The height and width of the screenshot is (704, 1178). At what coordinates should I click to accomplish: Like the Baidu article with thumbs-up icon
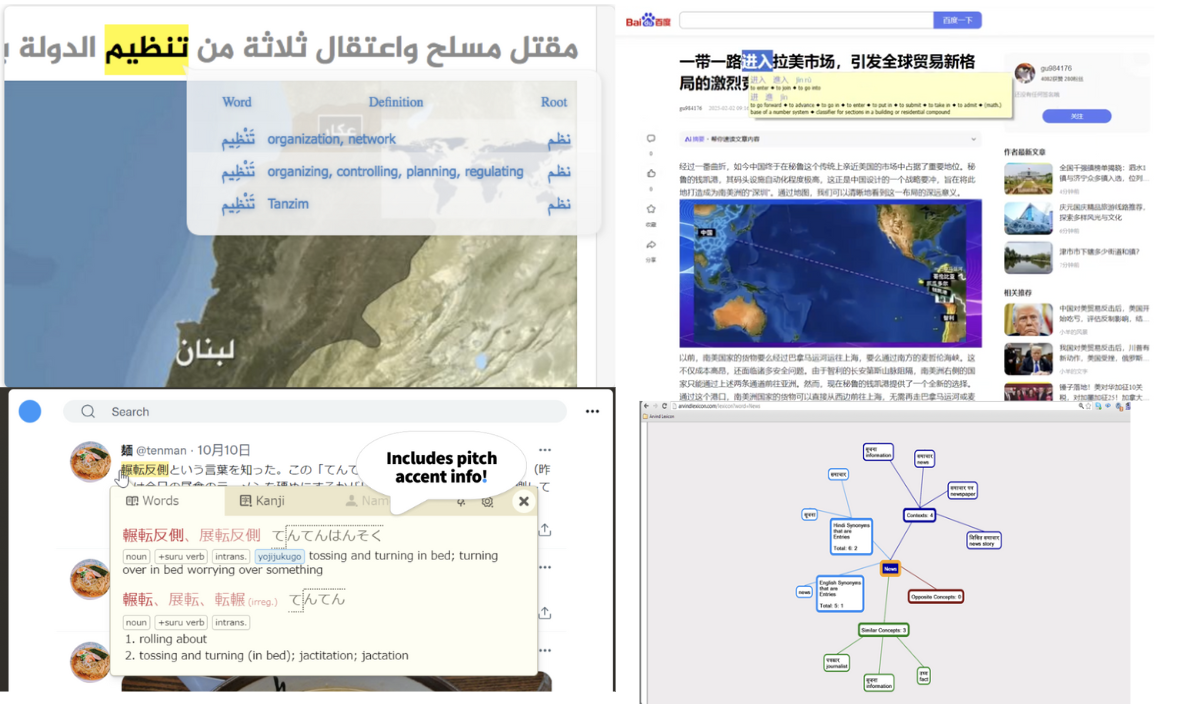(x=651, y=174)
